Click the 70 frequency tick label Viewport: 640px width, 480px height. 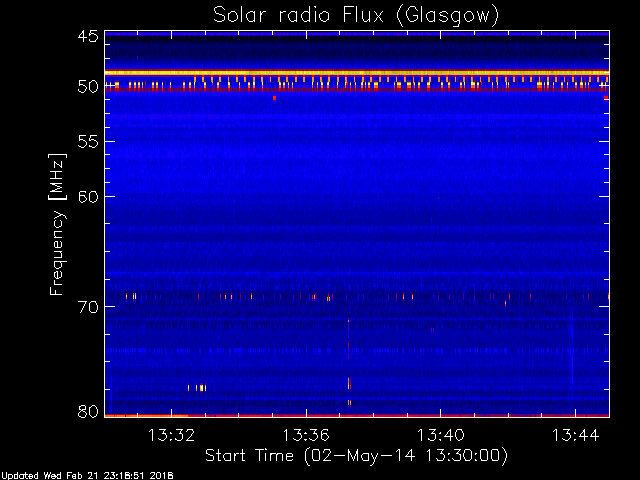(x=88, y=307)
